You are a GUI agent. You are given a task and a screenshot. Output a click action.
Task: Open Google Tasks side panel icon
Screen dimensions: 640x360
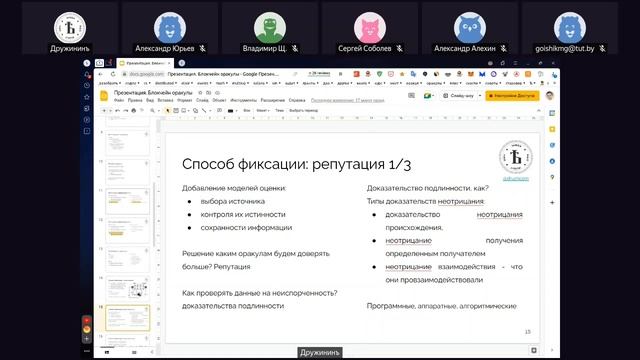coord(552,145)
